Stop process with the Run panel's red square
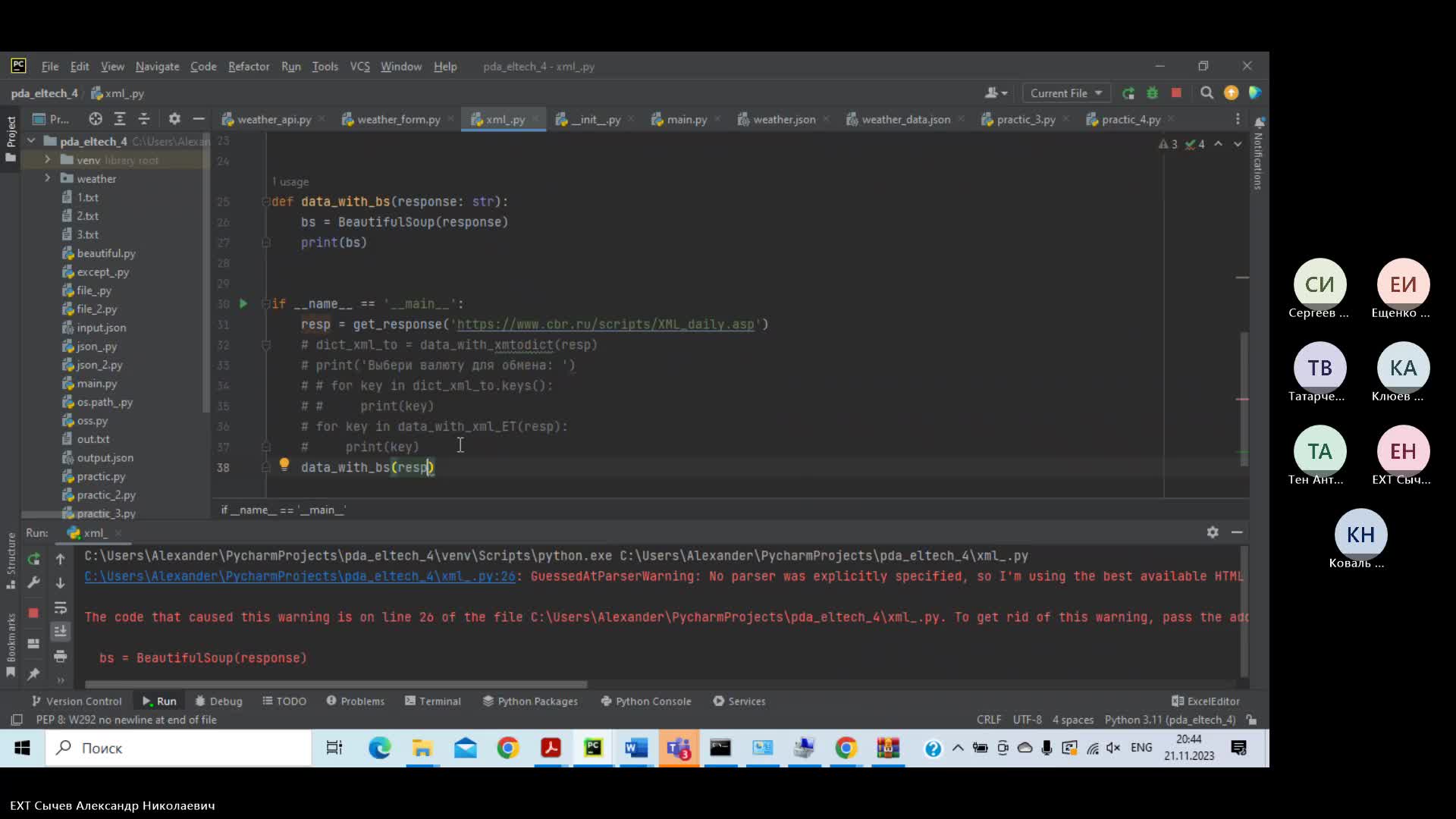 click(33, 613)
